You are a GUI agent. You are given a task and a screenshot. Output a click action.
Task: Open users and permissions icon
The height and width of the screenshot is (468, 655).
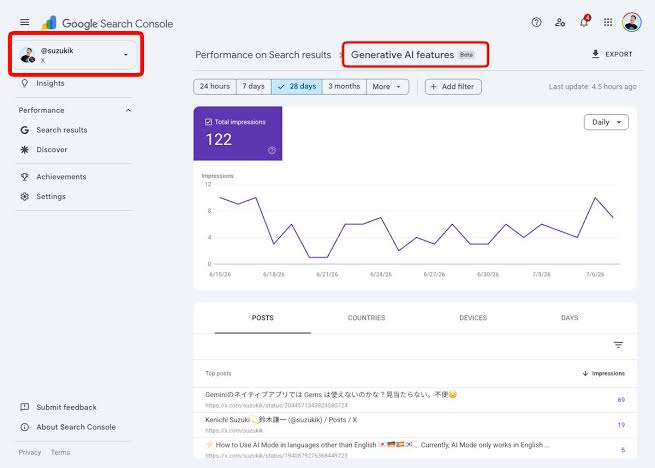[x=560, y=22]
